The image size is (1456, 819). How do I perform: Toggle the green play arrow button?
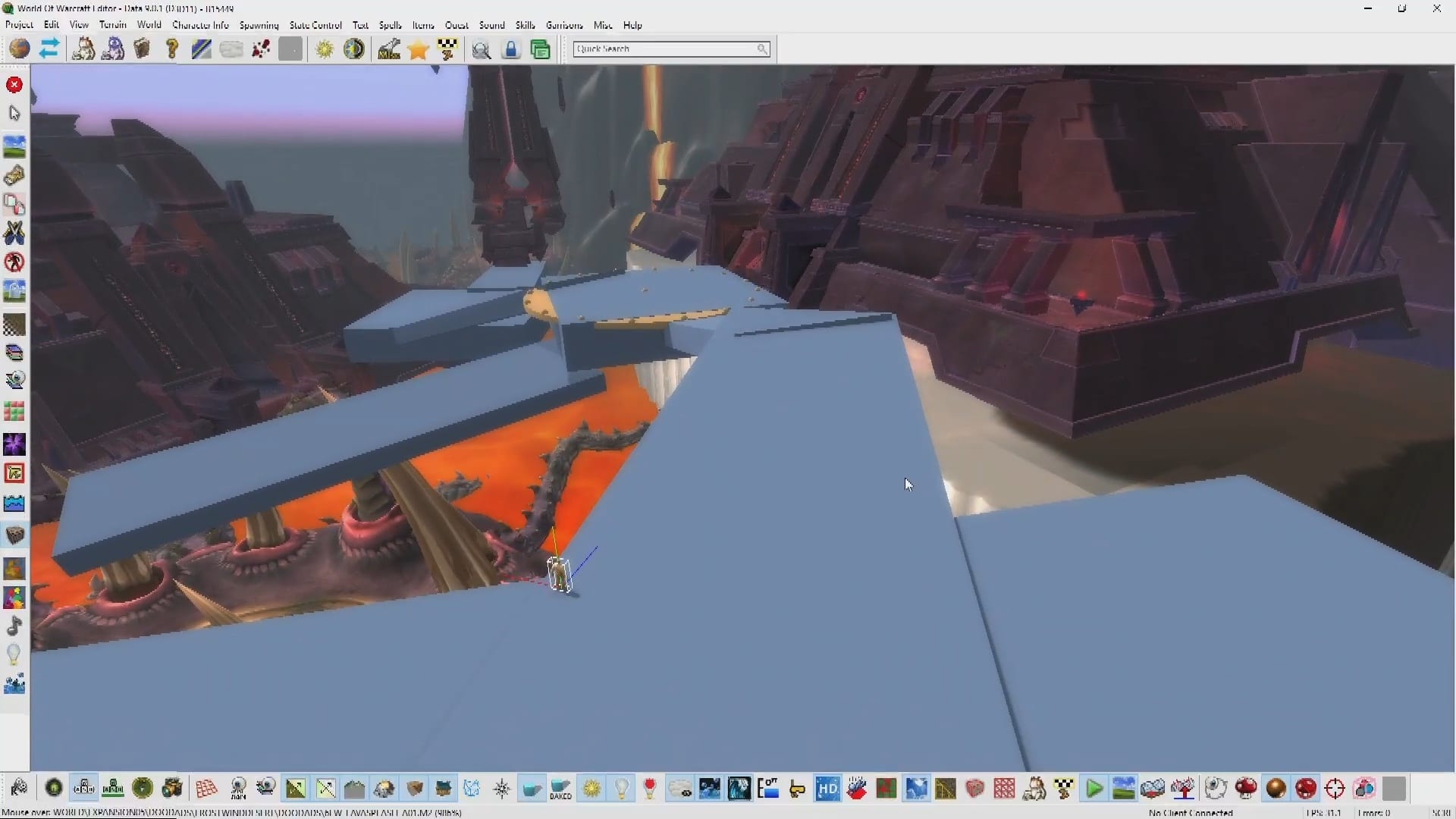(1094, 789)
